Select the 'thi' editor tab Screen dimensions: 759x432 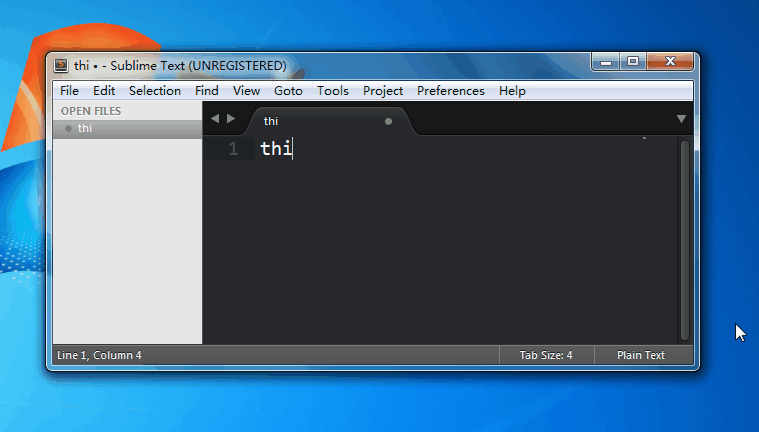[329, 121]
